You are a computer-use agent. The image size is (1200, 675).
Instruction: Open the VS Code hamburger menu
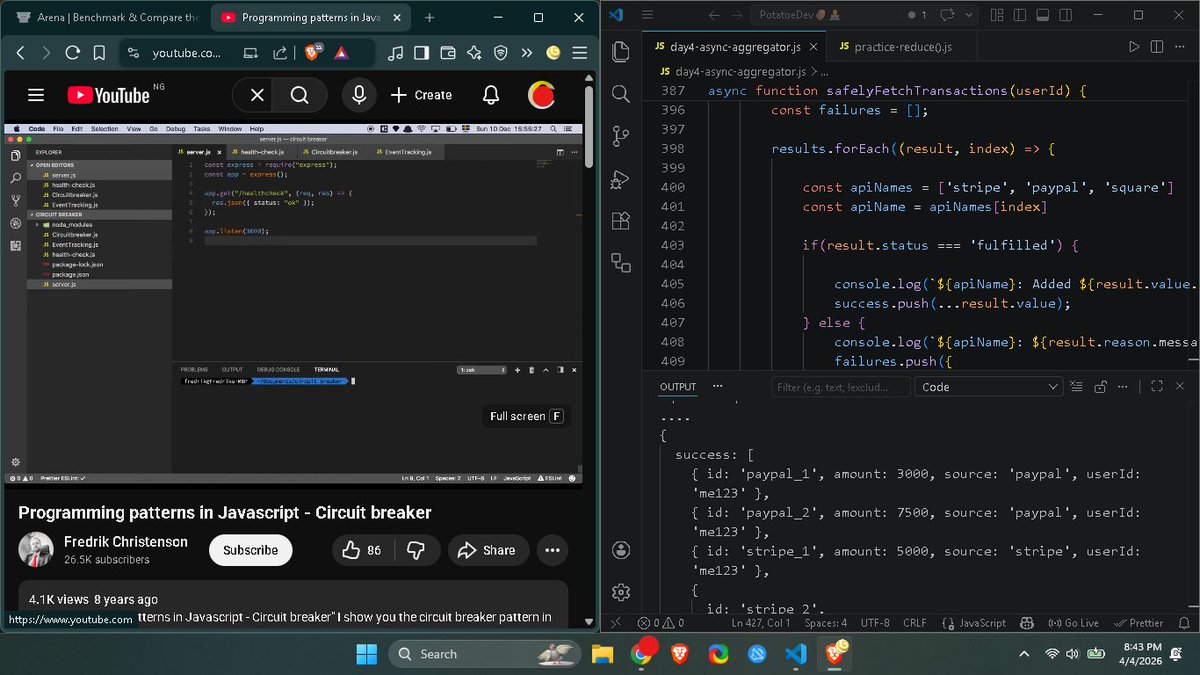click(x=646, y=15)
